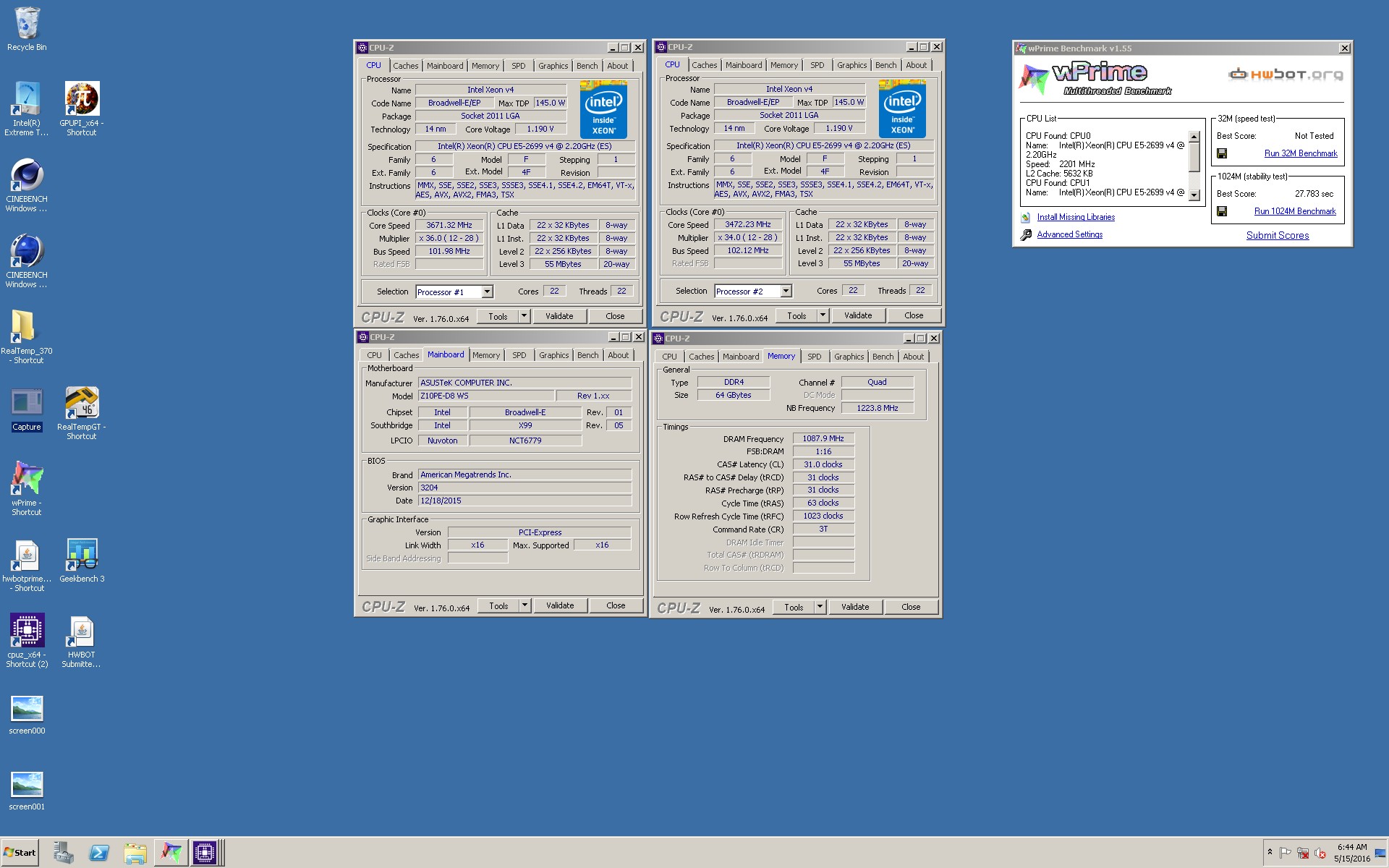1389x868 pixels.
Task: Expand Tools arrow in Mainboard window
Action: click(524, 605)
